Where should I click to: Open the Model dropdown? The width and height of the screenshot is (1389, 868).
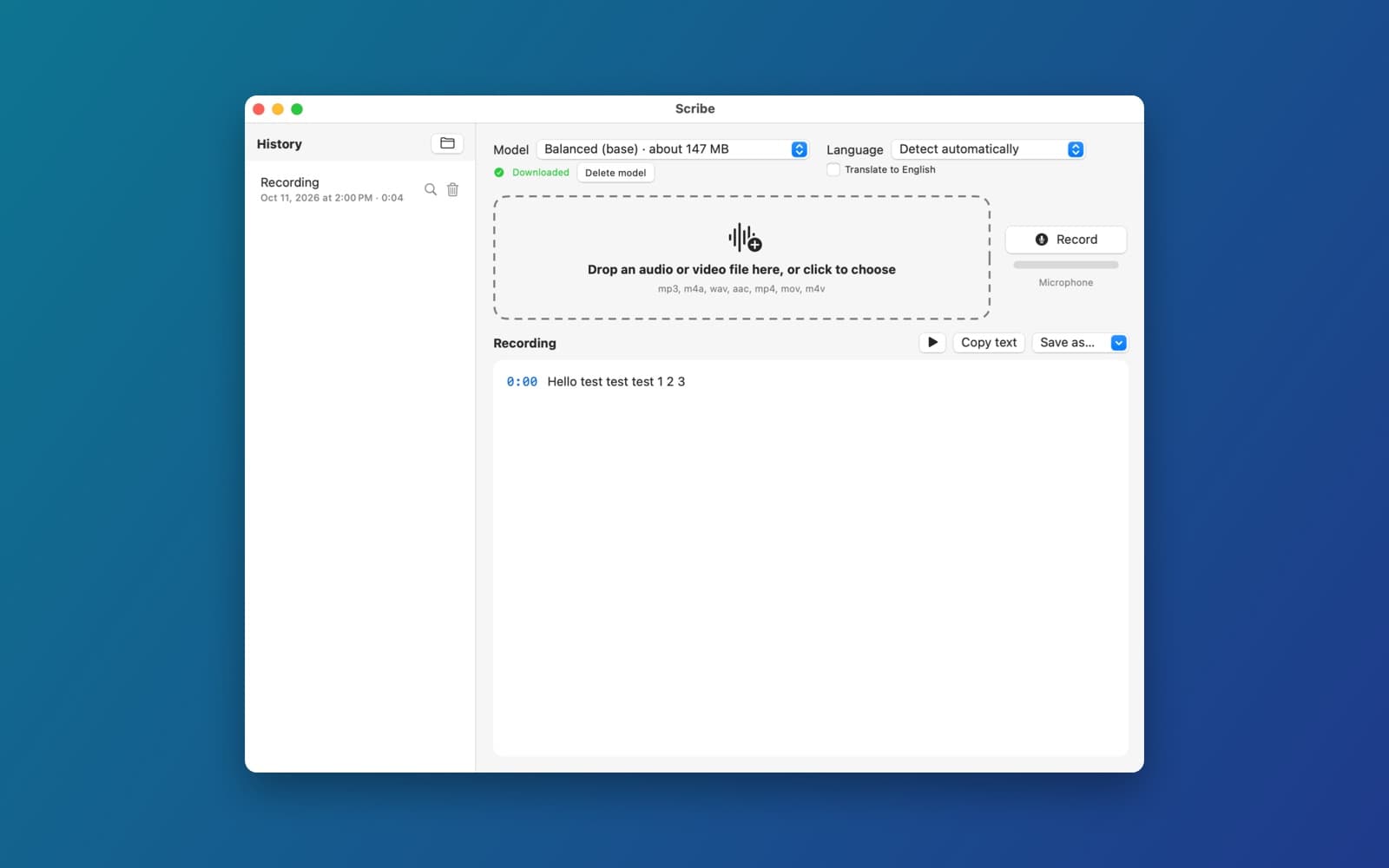tap(672, 149)
